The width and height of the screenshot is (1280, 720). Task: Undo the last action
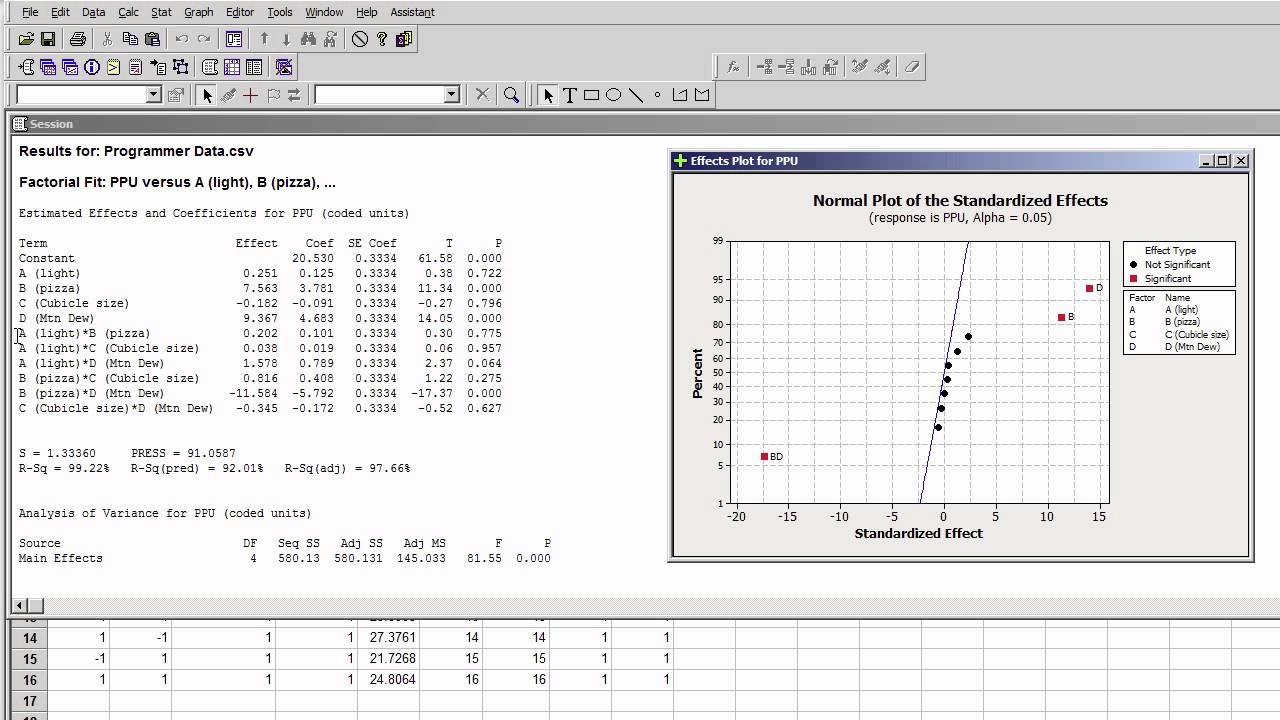click(x=182, y=39)
